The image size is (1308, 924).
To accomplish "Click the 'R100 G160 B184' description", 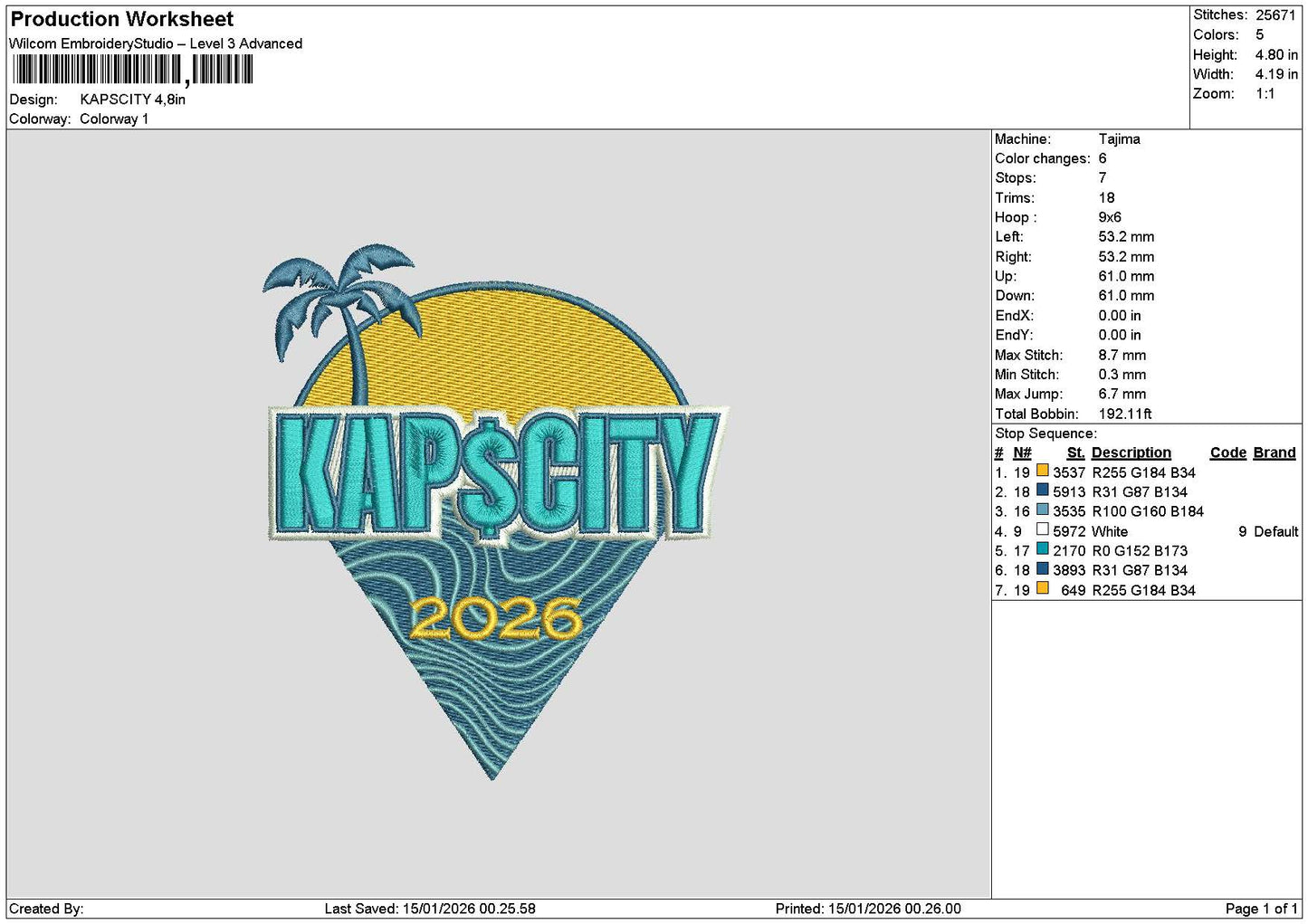I will click(x=1148, y=511).
